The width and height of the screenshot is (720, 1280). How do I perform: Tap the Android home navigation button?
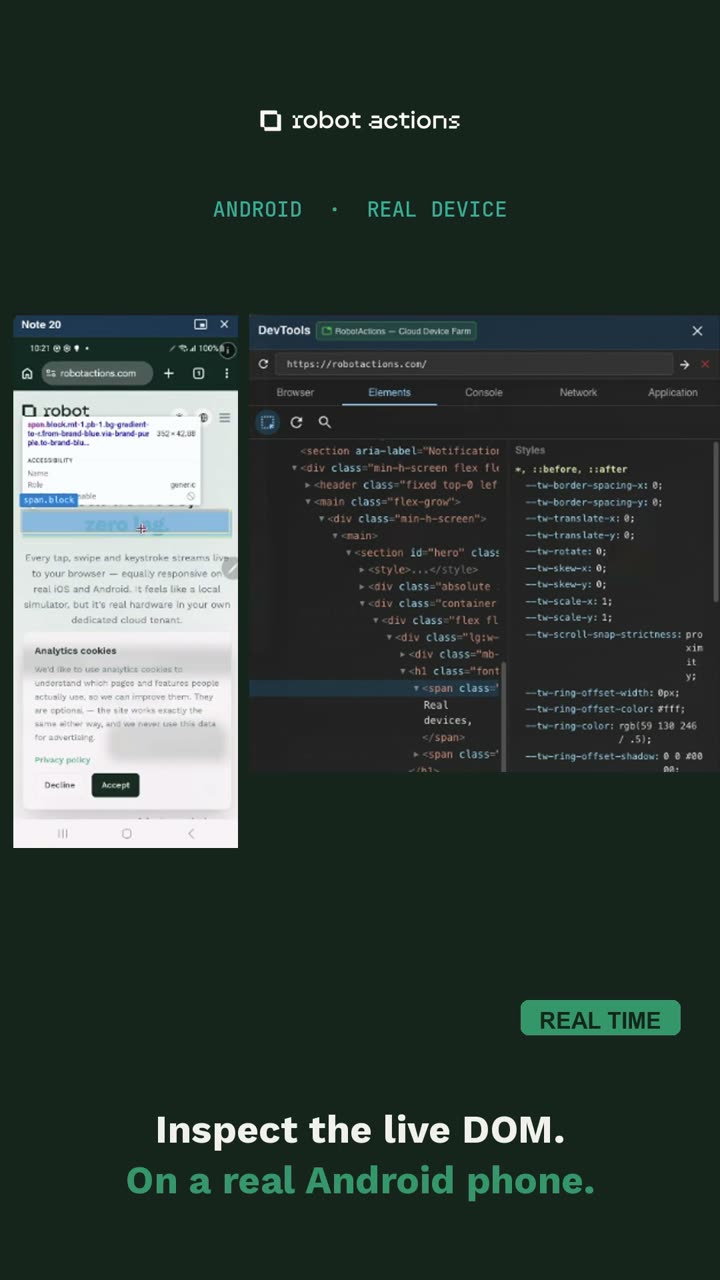[126, 833]
